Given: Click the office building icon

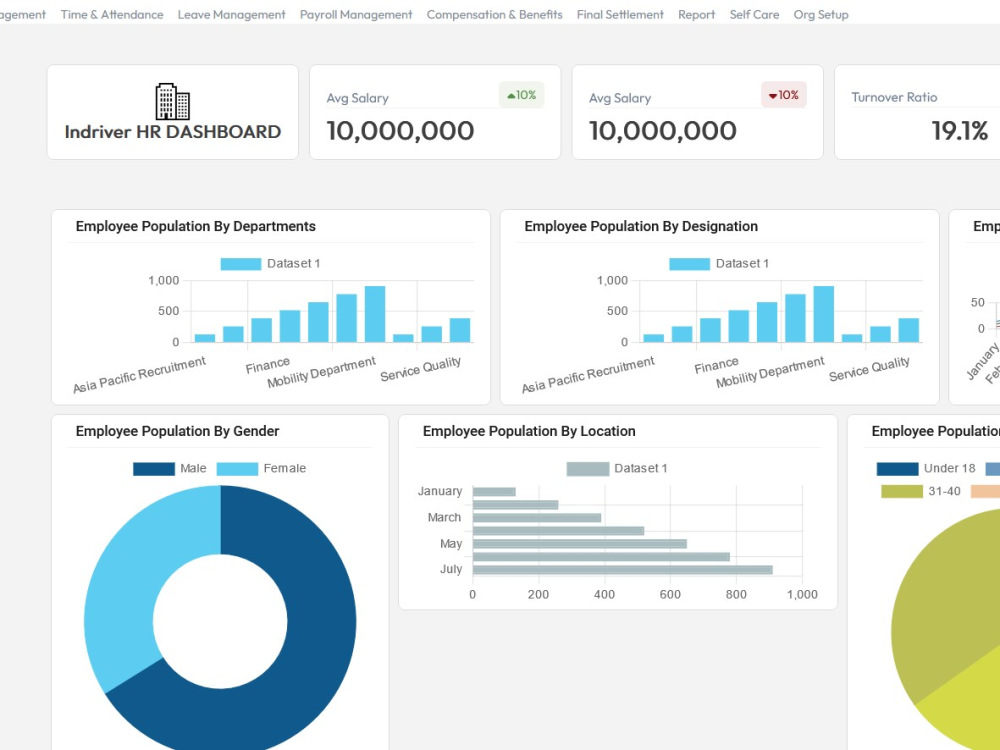Looking at the screenshot, I should 173,101.
